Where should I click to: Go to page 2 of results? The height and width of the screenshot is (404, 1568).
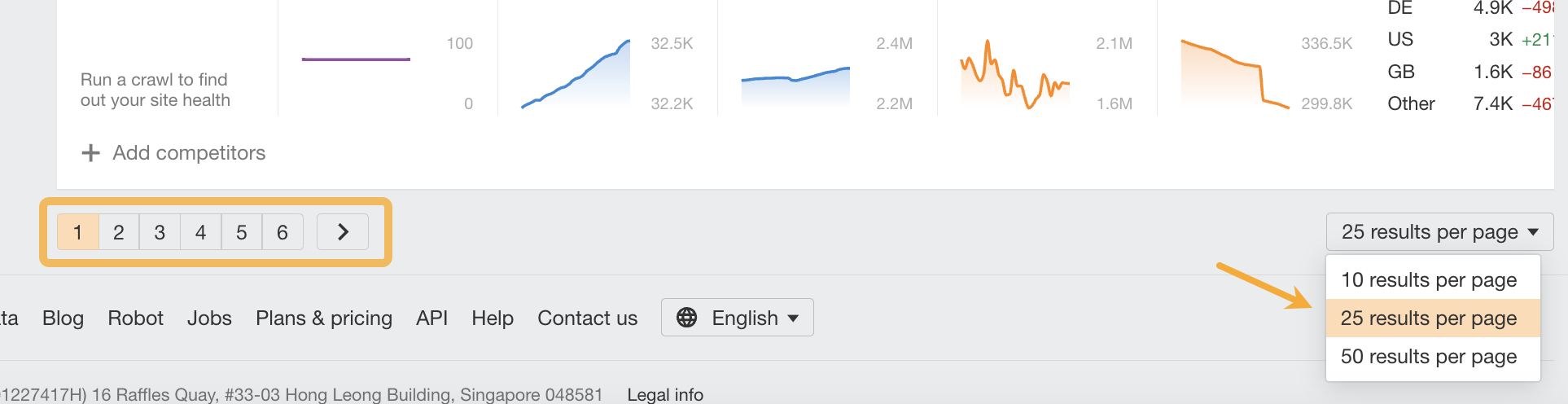(119, 232)
